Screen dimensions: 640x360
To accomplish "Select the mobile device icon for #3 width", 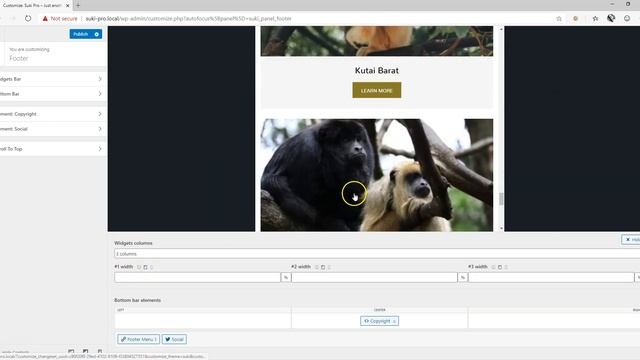I will [506, 267].
